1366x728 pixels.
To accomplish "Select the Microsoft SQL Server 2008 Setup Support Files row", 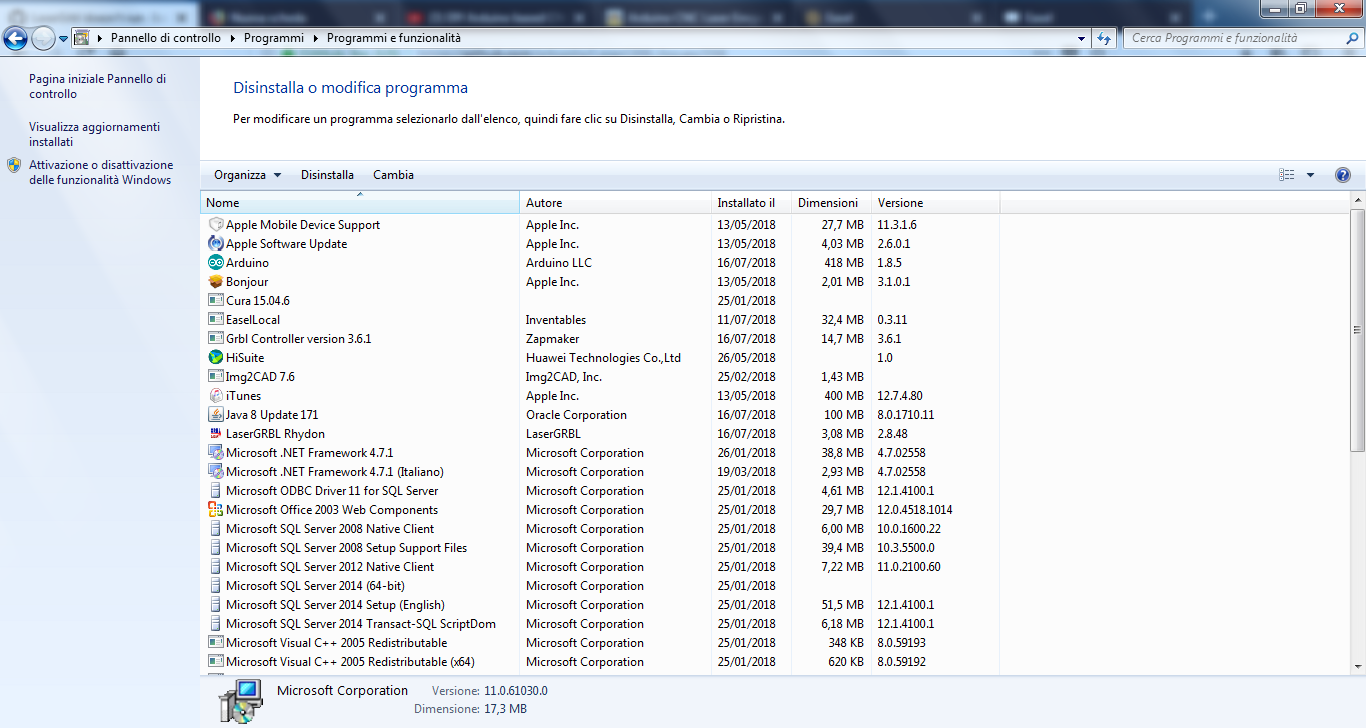I will (600, 548).
